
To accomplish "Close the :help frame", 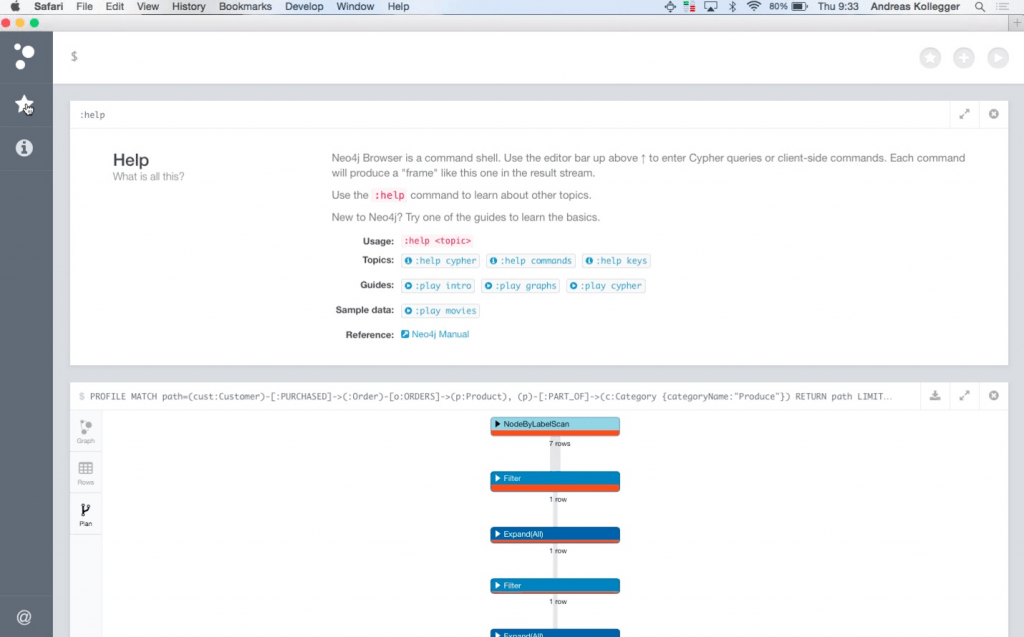I will click(993, 114).
